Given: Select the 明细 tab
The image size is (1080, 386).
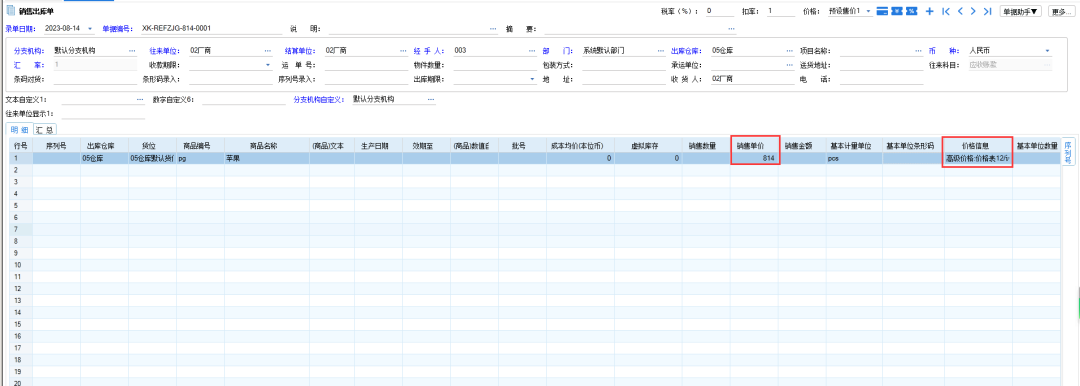Looking at the screenshot, I should [x=19, y=130].
